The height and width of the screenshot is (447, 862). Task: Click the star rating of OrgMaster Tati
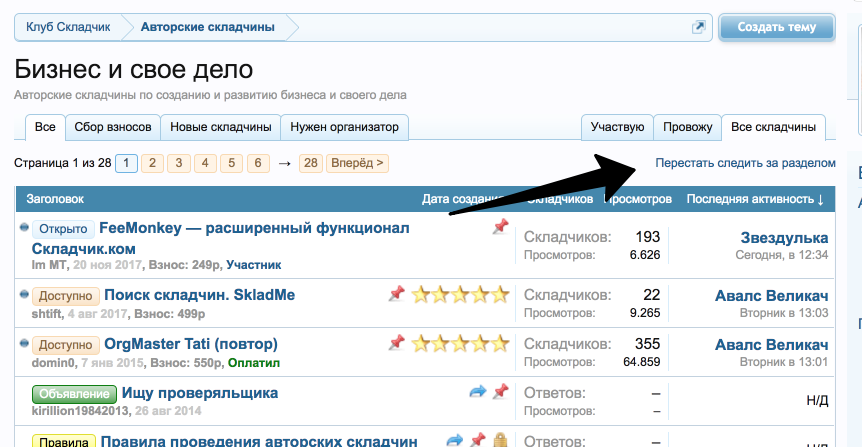click(x=461, y=344)
